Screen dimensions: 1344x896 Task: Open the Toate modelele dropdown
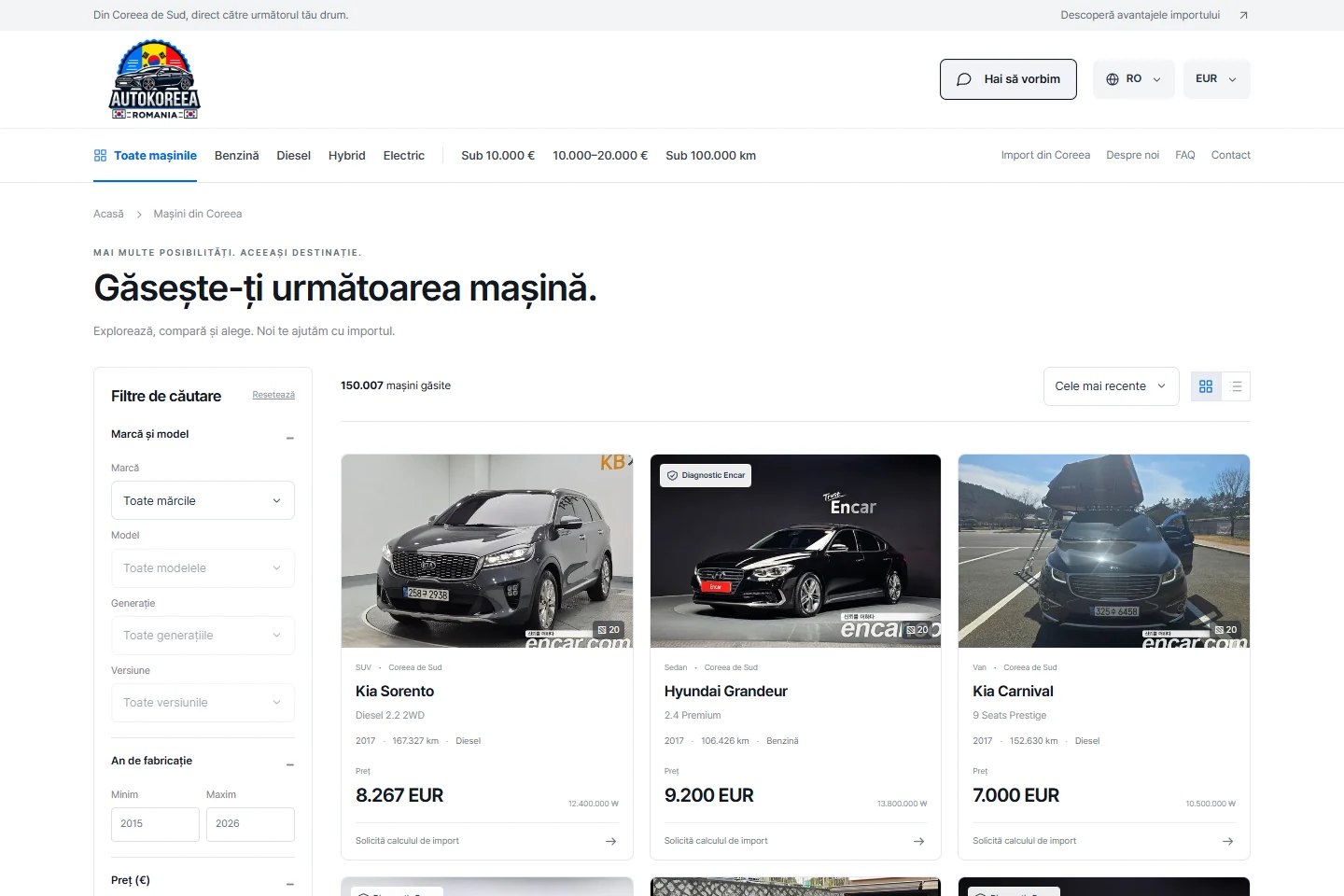(x=203, y=568)
